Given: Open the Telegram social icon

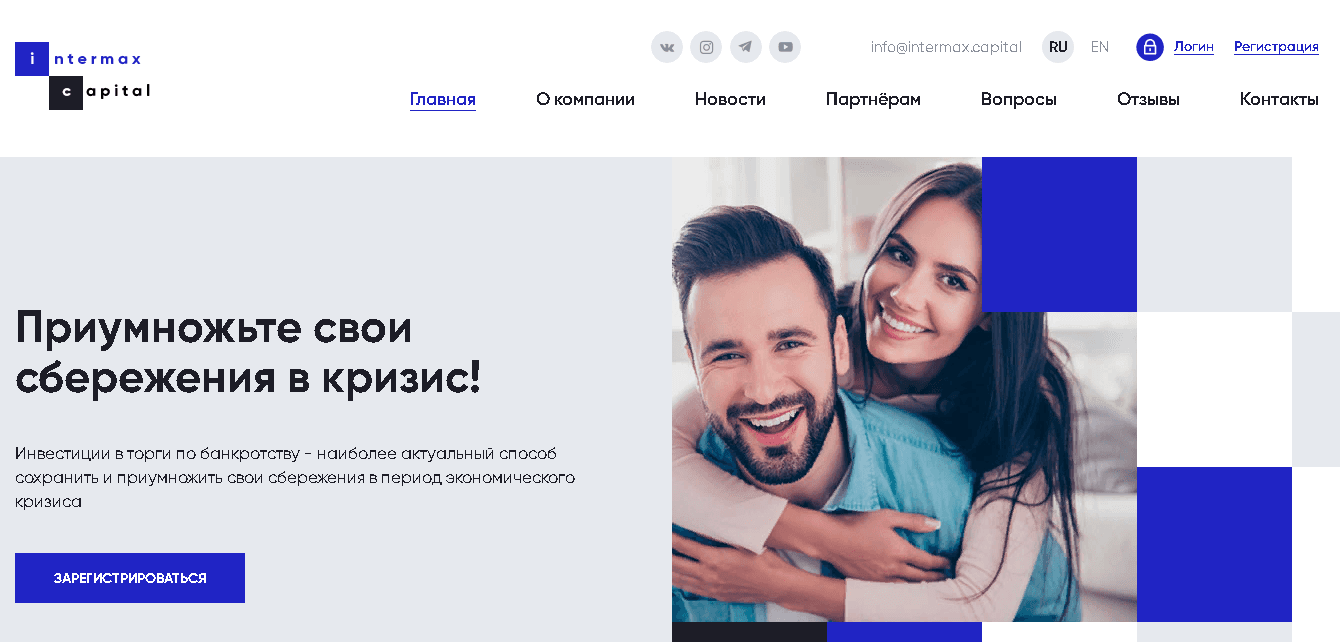Looking at the screenshot, I should pos(746,47).
